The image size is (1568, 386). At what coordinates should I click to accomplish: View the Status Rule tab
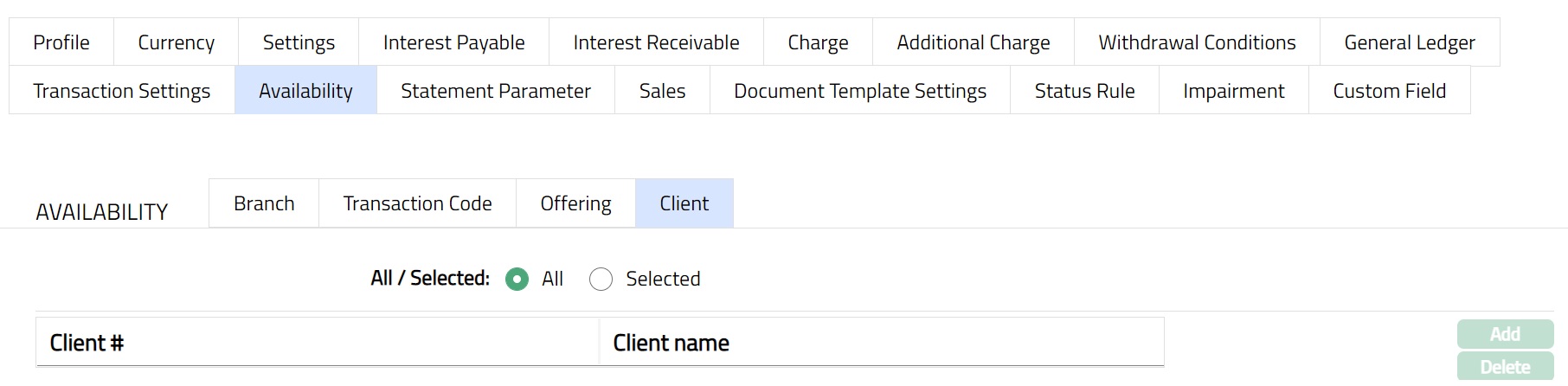point(1084,91)
